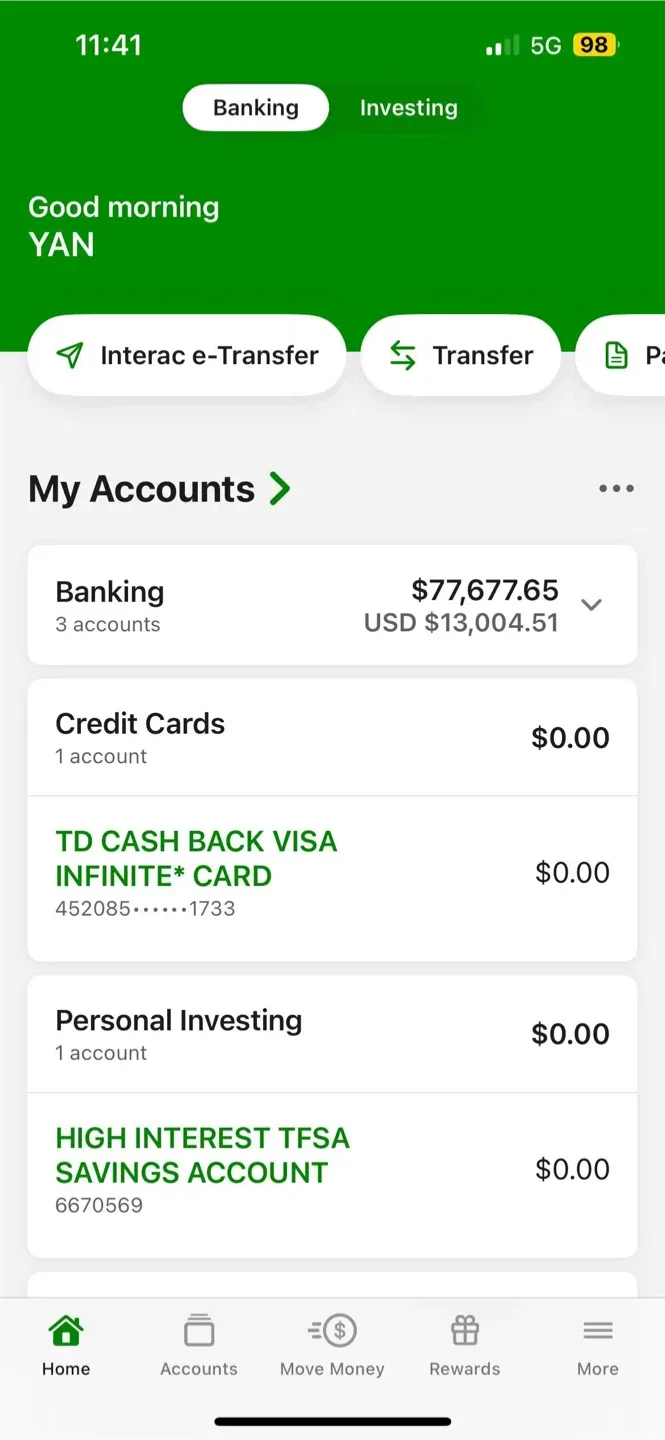
Task: Switch to the Investing toggle segment
Action: coord(408,108)
